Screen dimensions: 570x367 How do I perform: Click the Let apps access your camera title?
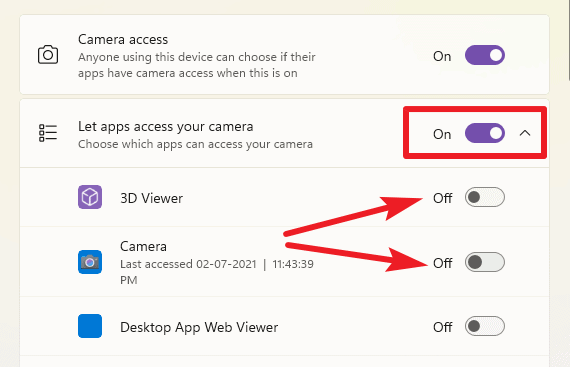[x=166, y=126]
